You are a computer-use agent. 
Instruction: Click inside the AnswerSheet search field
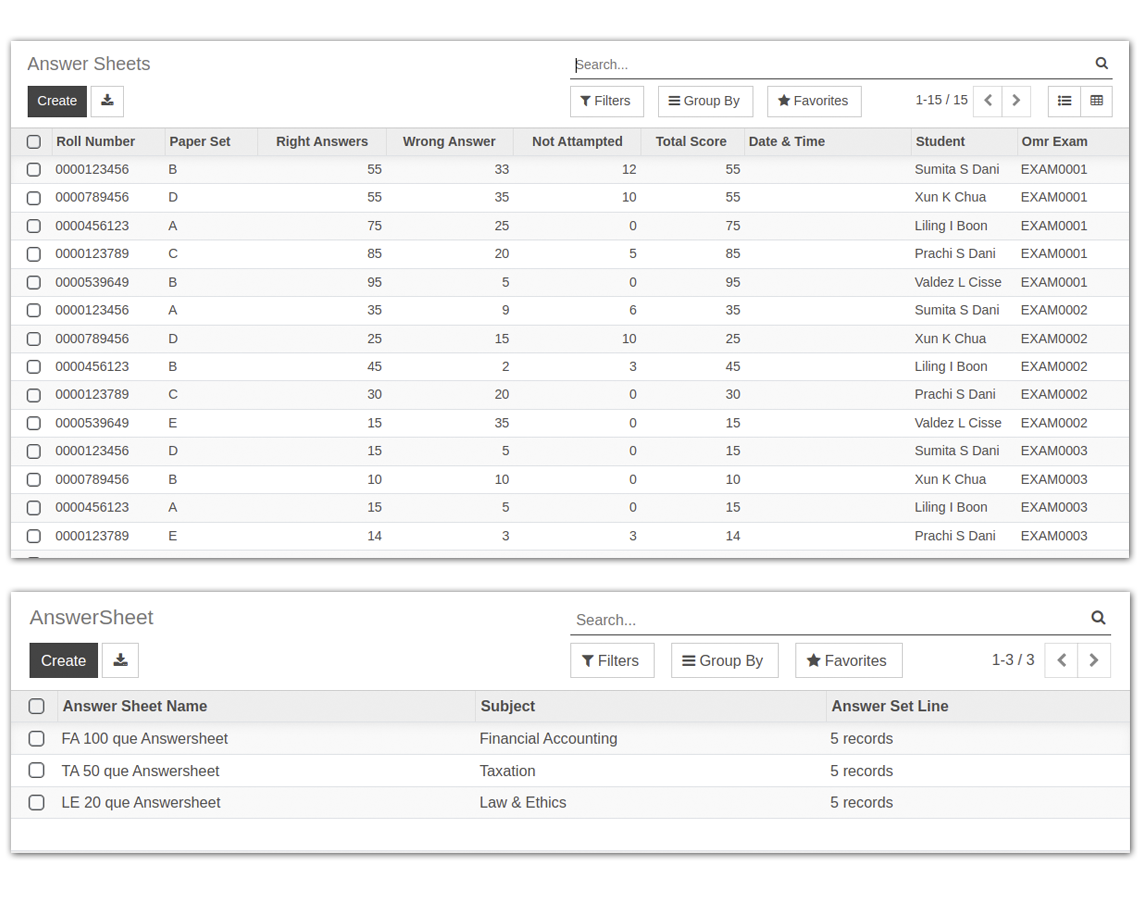[750, 618]
